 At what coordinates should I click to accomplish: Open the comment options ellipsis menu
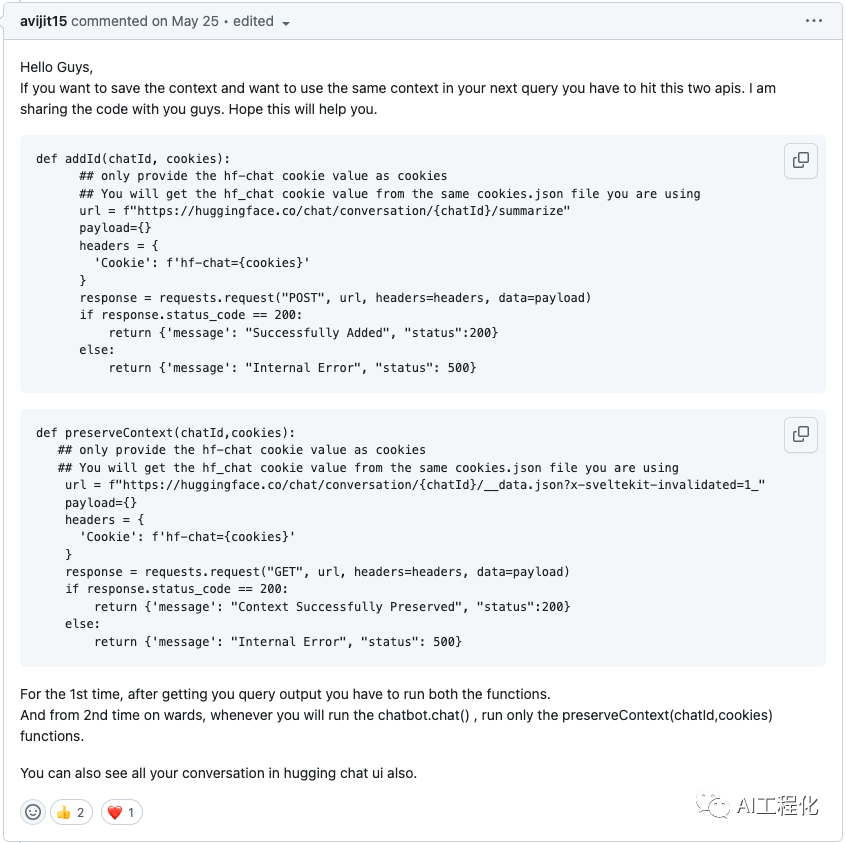814,21
